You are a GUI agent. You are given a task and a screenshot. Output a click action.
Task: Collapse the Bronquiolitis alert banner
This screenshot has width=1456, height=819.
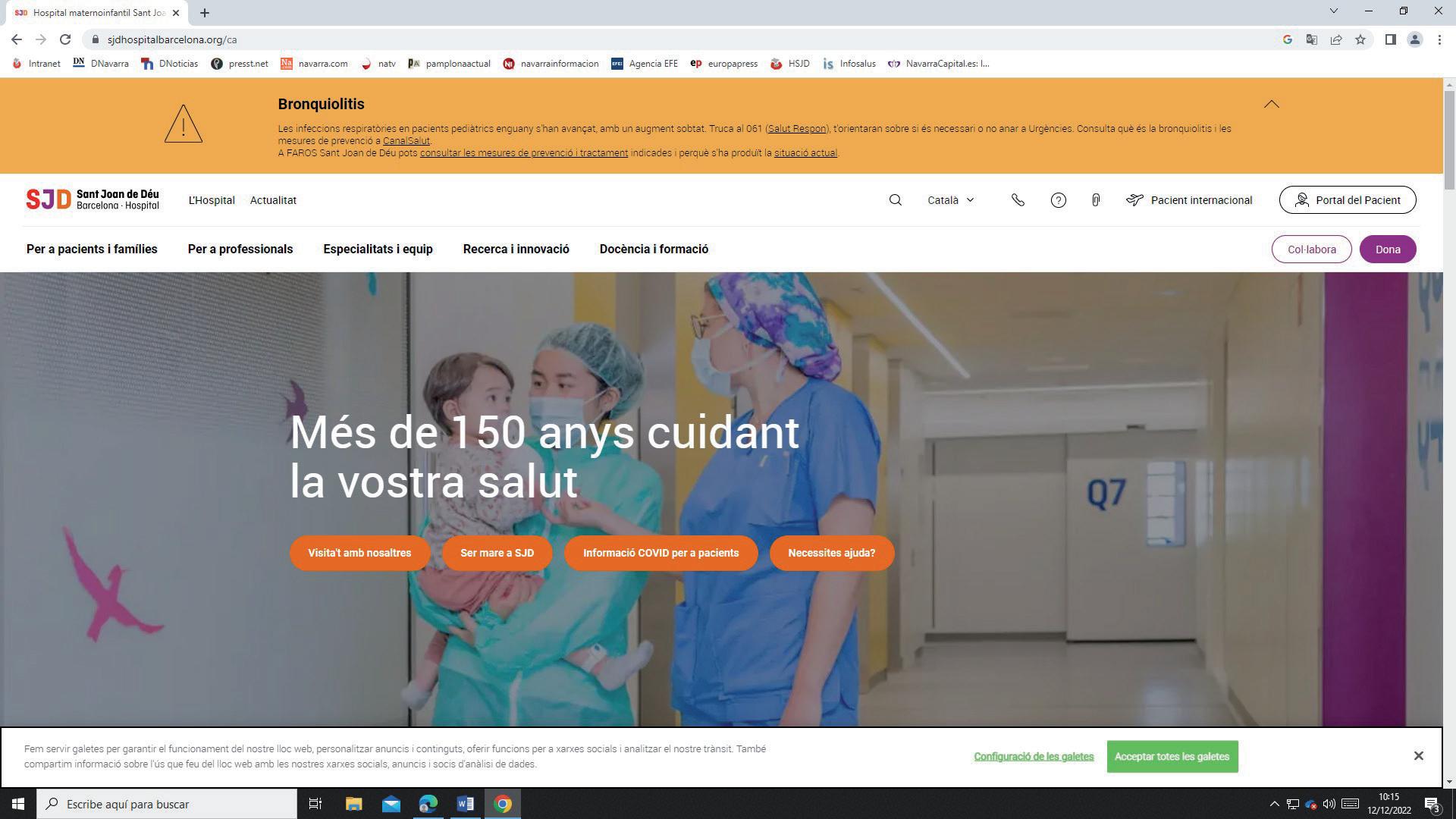click(1272, 104)
